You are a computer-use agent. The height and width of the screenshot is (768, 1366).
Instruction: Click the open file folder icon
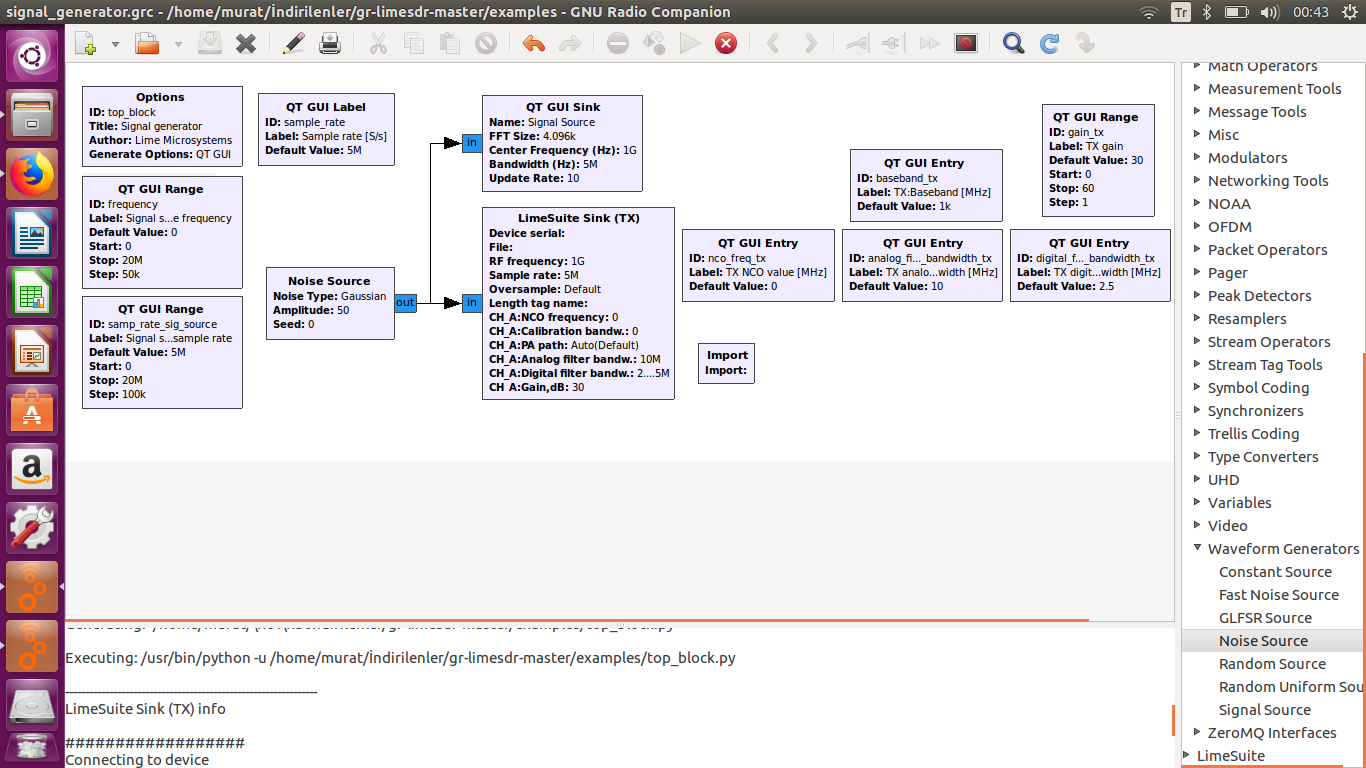click(147, 44)
